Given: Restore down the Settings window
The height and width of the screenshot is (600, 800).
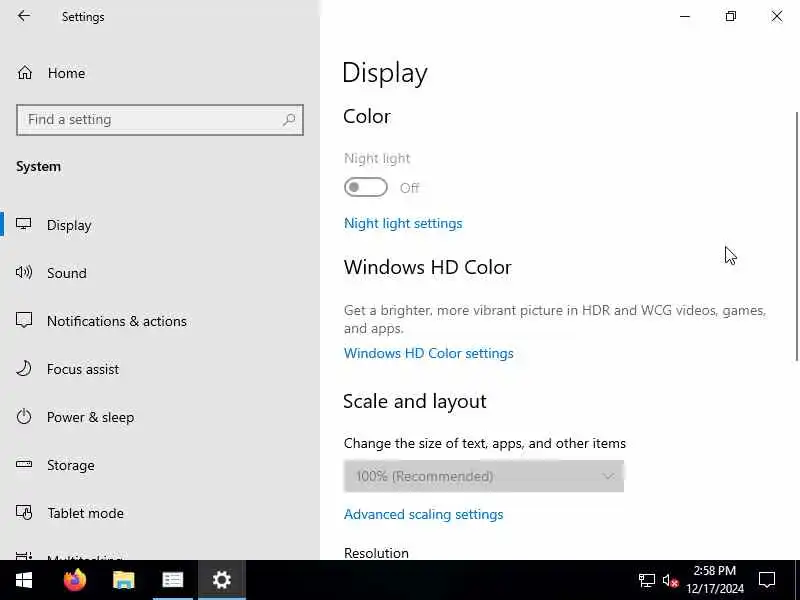Looking at the screenshot, I should click(x=731, y=16).
